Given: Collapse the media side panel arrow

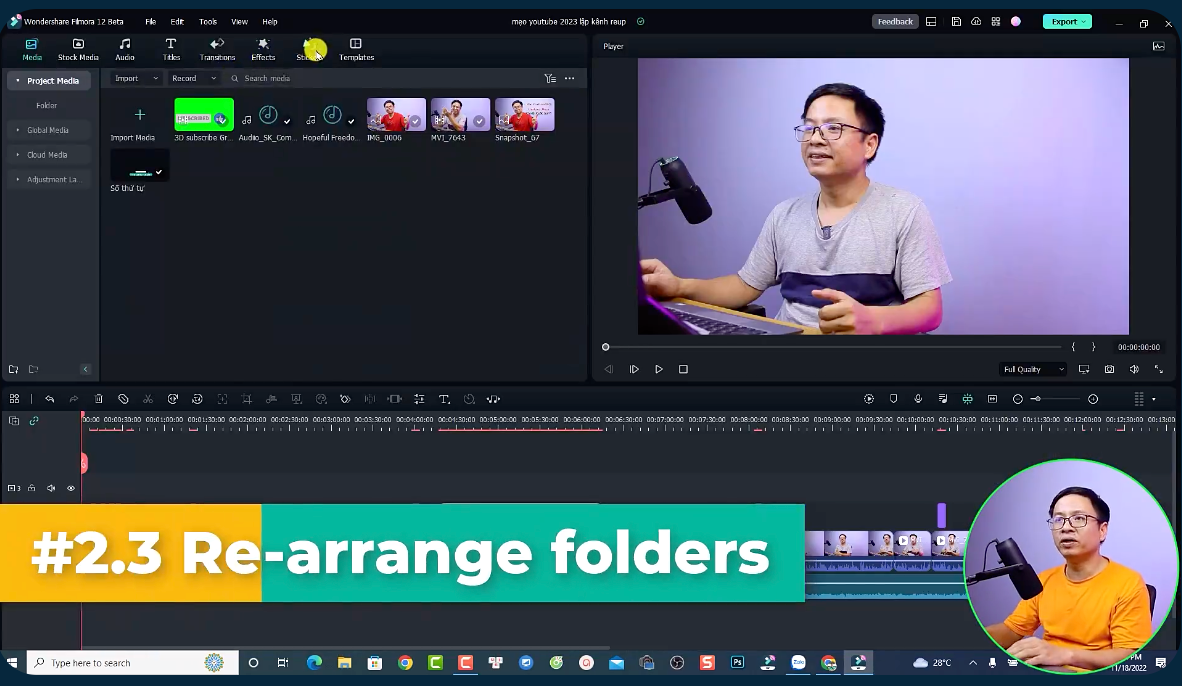Looking at the screenshot, I should pos(85,369).
